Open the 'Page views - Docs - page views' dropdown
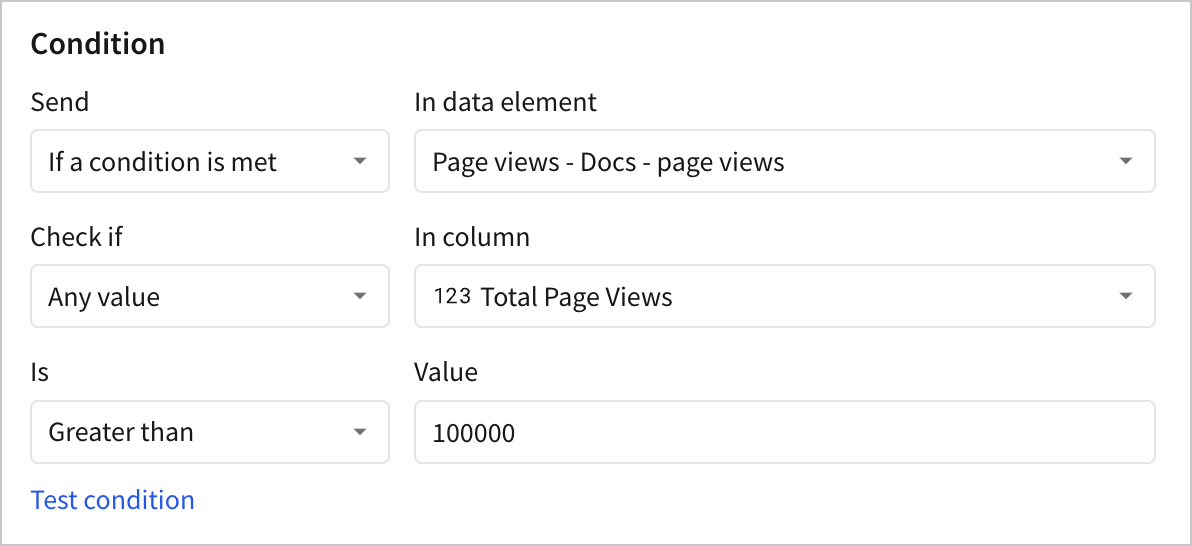 (785, 161)
